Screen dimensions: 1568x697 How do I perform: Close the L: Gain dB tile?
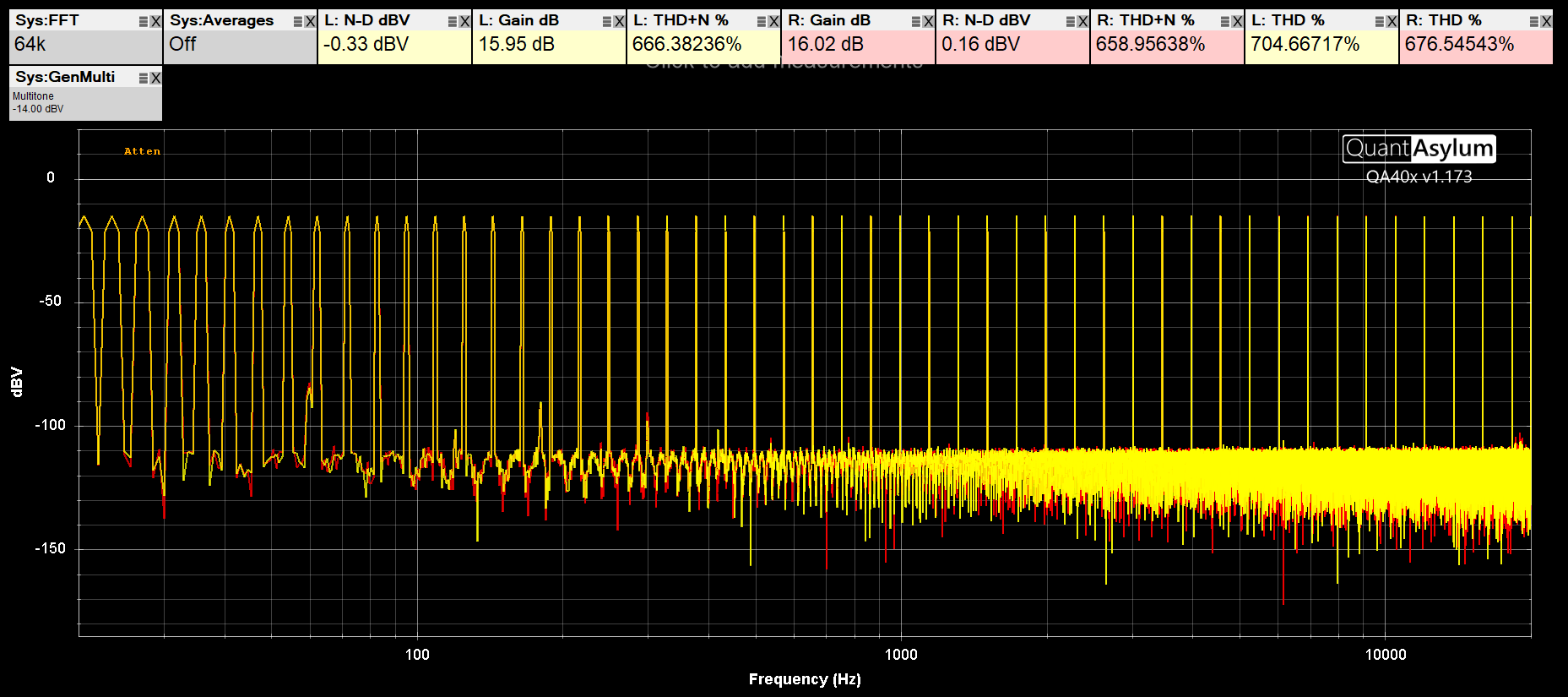point(620,22)
